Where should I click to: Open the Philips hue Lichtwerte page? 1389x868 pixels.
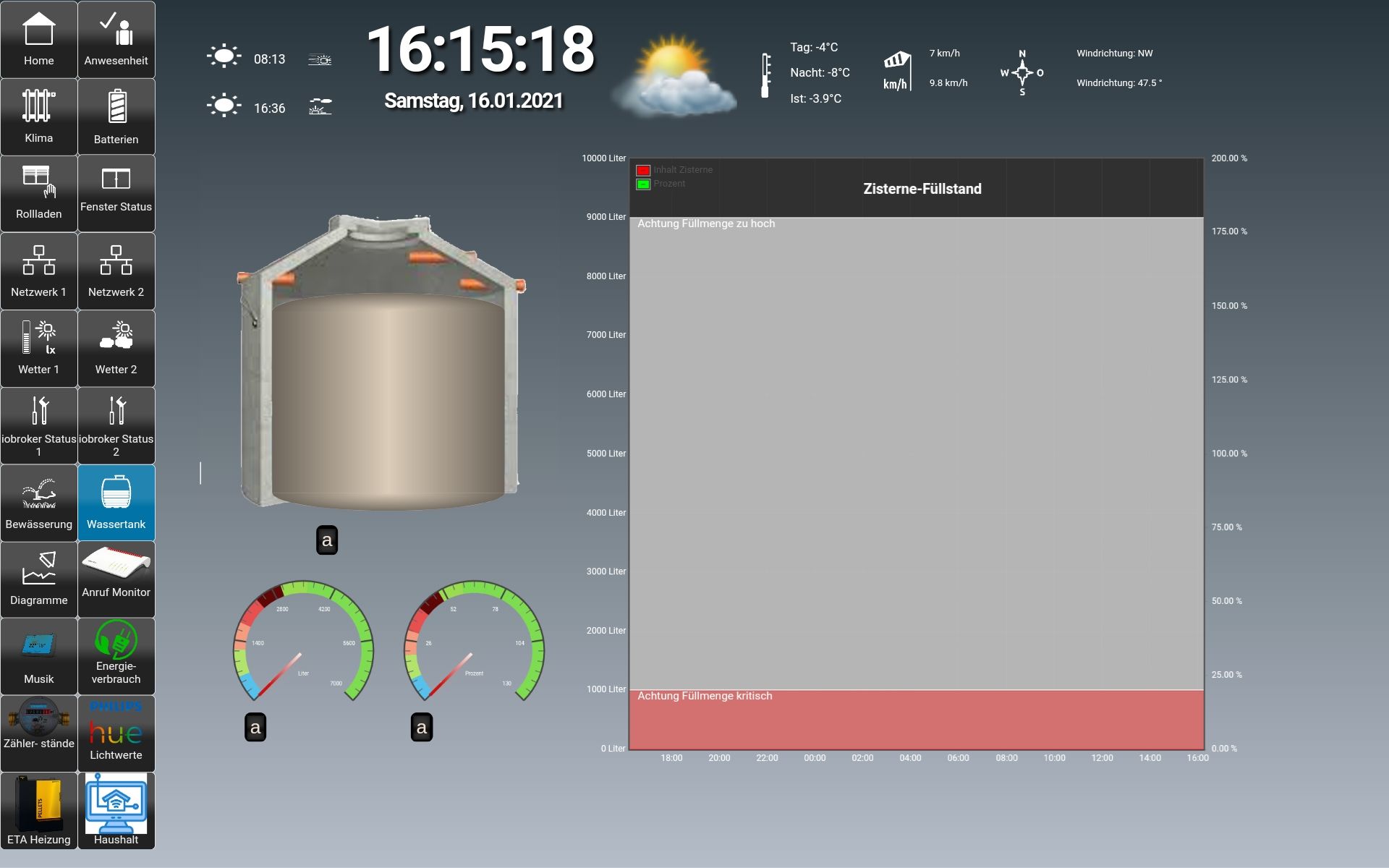pyautogui.click(x=116, y=733)
